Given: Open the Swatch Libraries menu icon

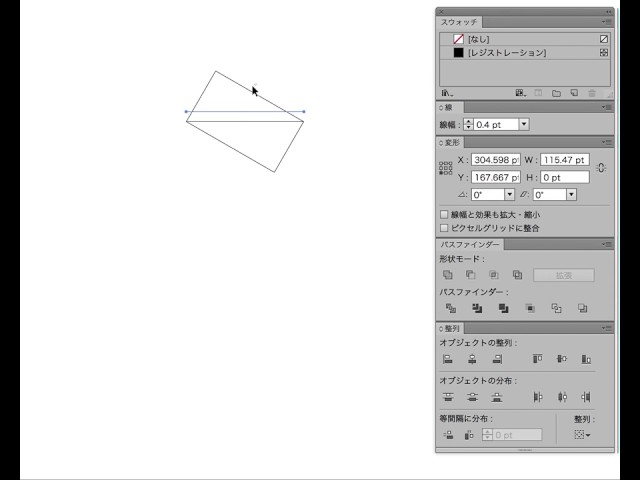Looking at the screenshot, I should [x=447, y=93].
